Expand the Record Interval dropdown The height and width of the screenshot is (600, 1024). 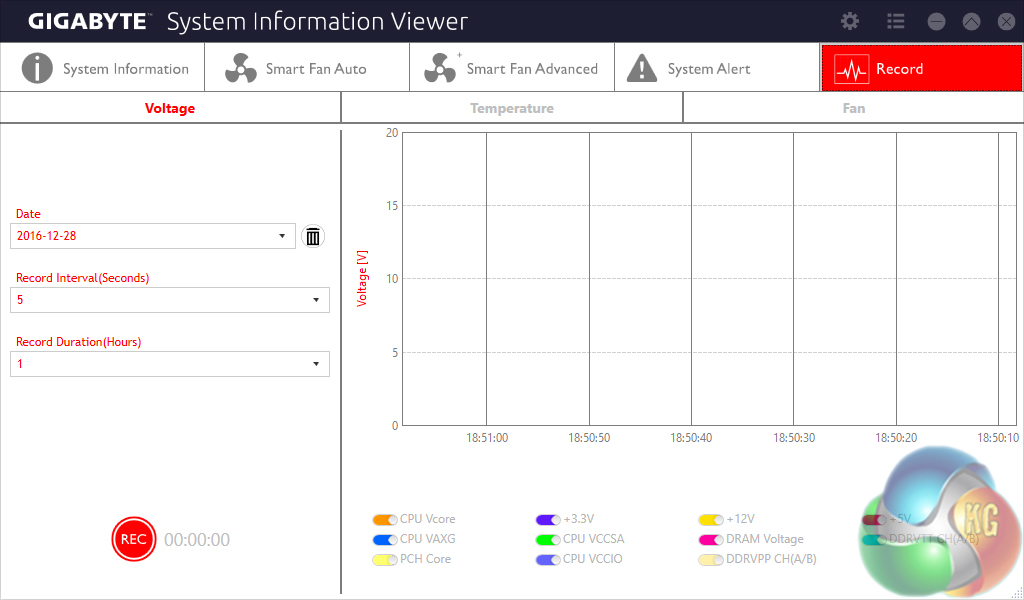316,300
